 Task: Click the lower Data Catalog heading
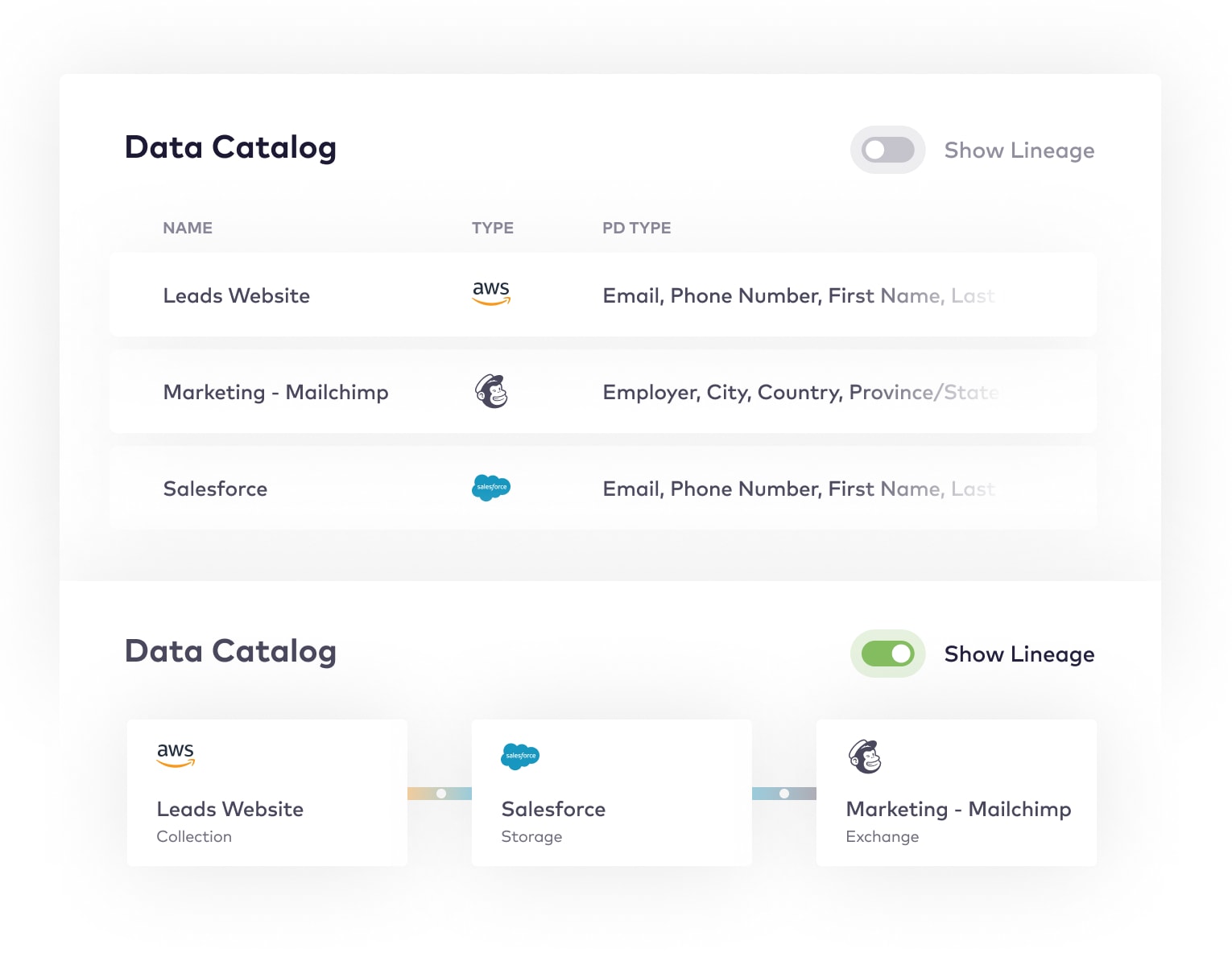click(231, 652)
